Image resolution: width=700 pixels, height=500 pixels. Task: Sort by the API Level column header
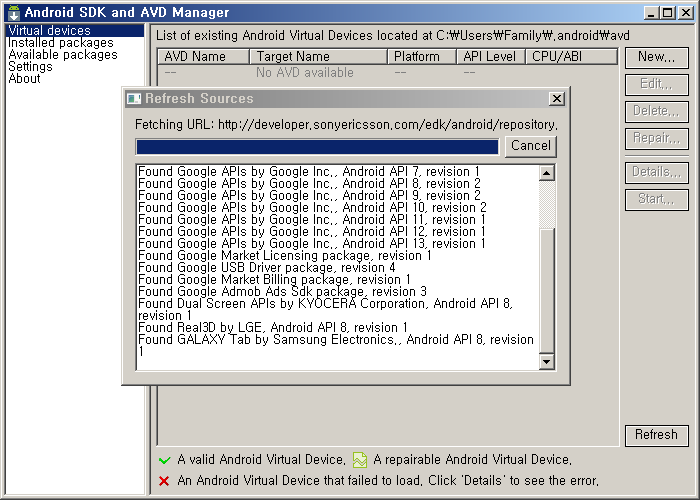pyautogui.click(x=491, y=57)
